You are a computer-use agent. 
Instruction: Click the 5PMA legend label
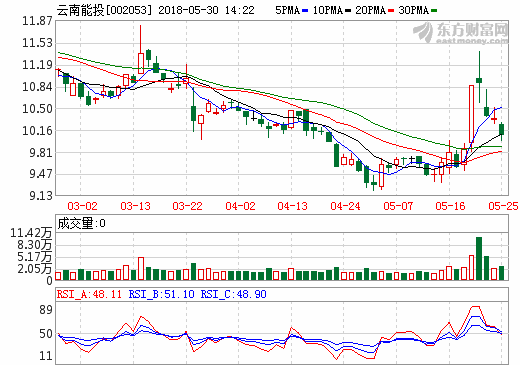point(287,10)
